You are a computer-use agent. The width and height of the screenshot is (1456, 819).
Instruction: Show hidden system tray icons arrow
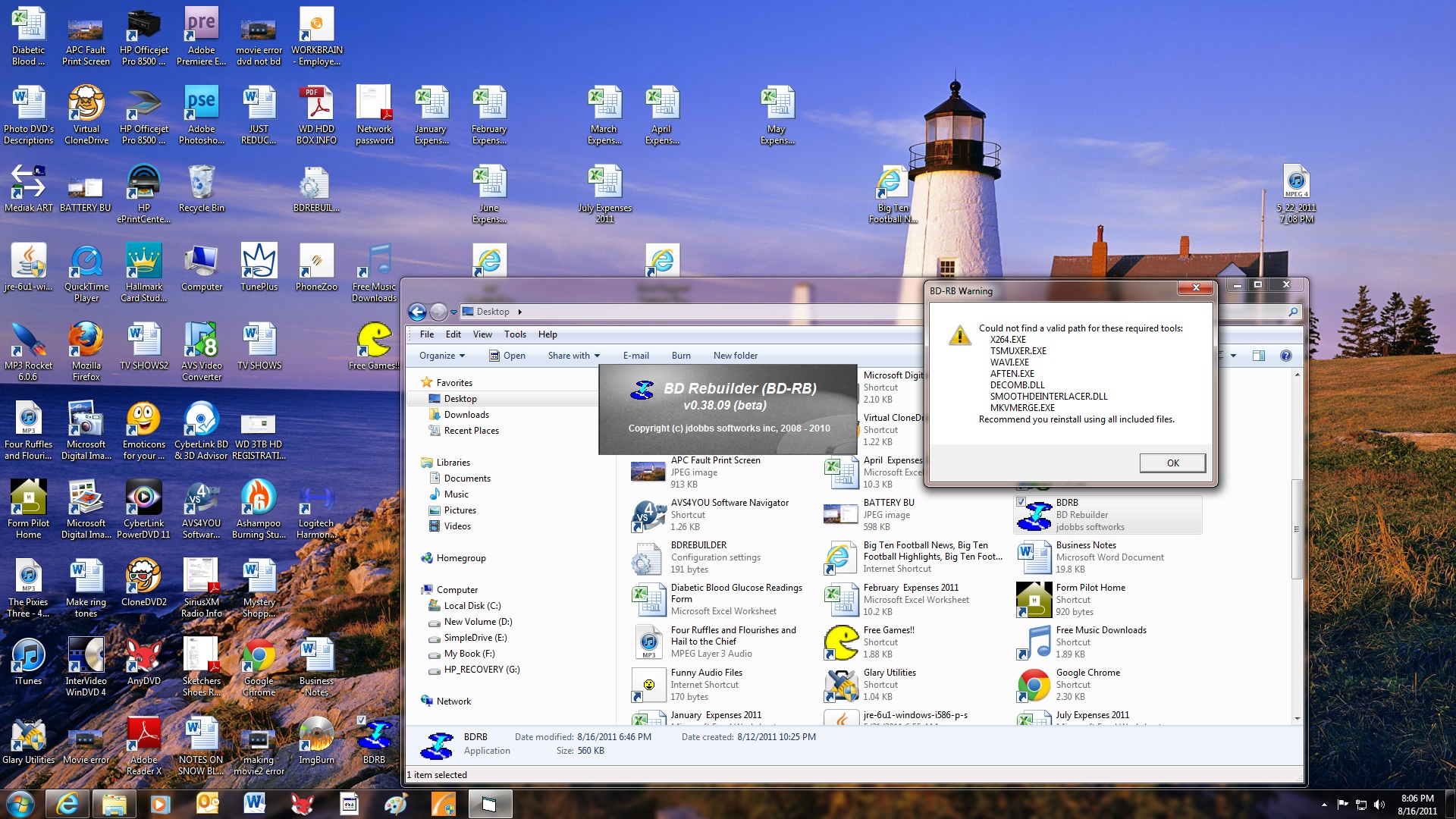pos(1324,805)
